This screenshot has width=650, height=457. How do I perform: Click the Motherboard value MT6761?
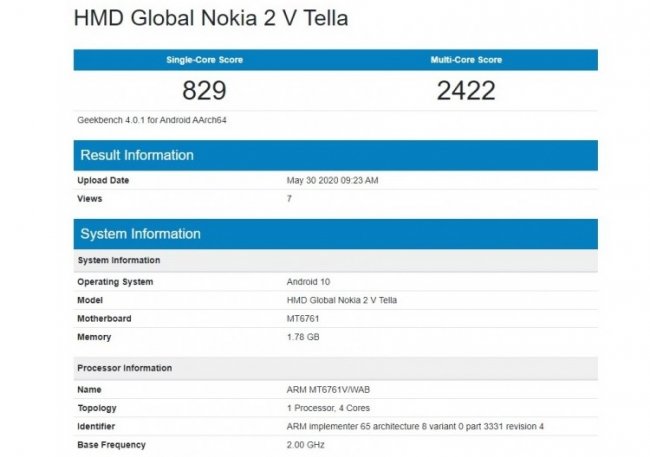point(303,319)
